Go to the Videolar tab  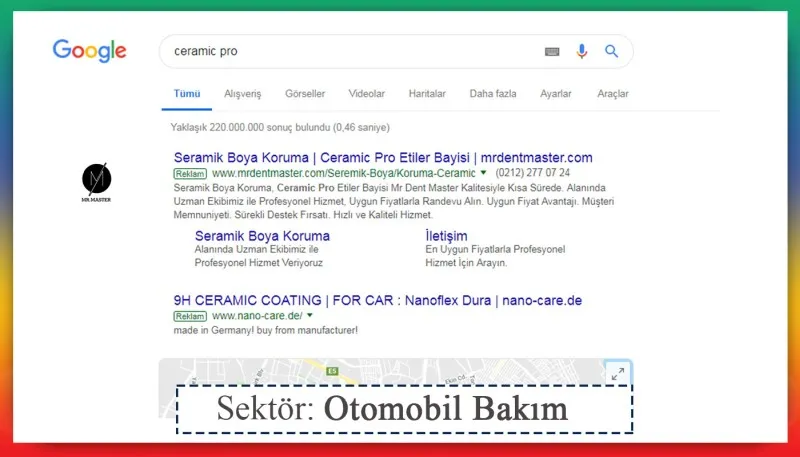(x=367, y=94)
